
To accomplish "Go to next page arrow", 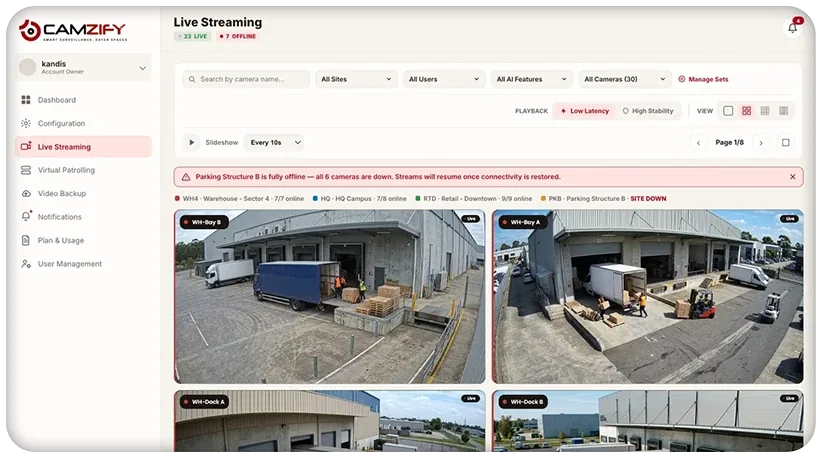I will point(761,142).
